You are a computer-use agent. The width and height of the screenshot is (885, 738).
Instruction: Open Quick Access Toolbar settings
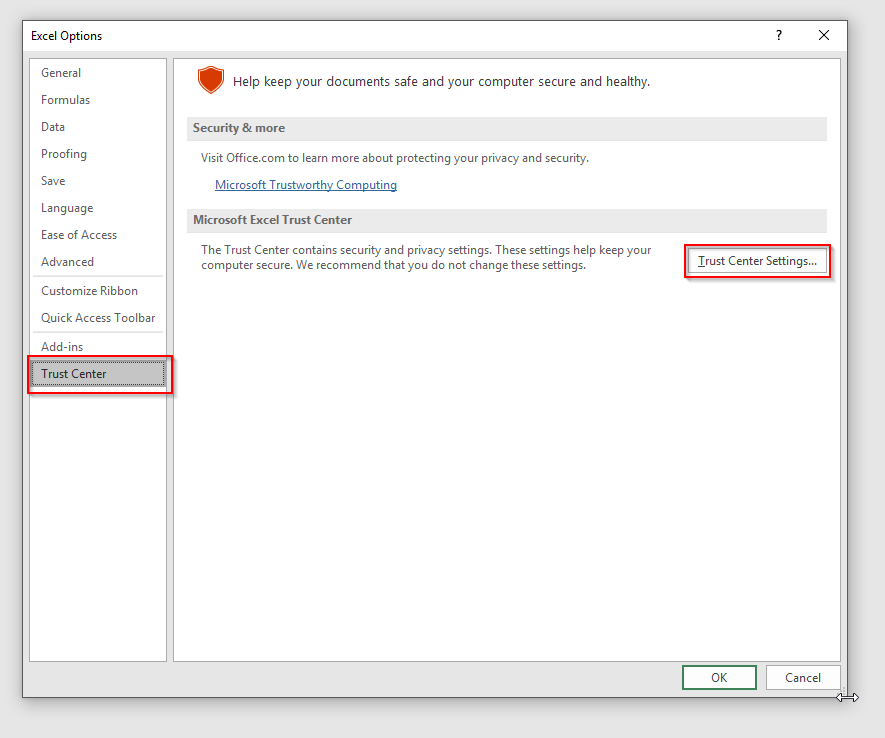98,318
